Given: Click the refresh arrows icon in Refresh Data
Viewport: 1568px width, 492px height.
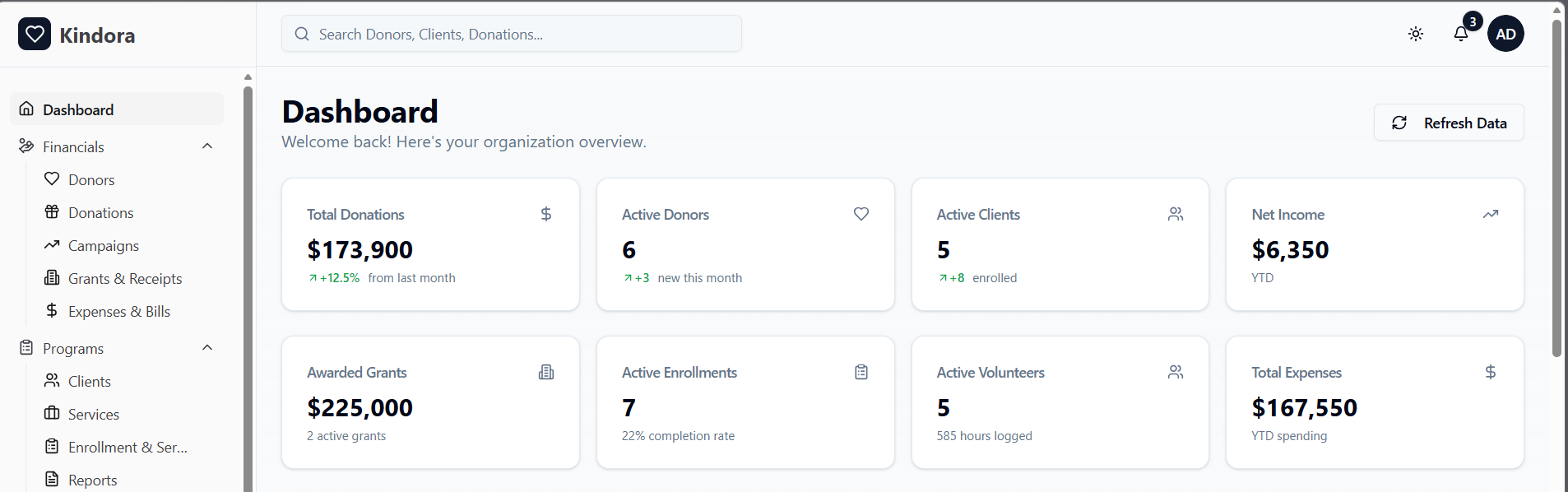Looking at the screenshot, I should (1399, 123).
